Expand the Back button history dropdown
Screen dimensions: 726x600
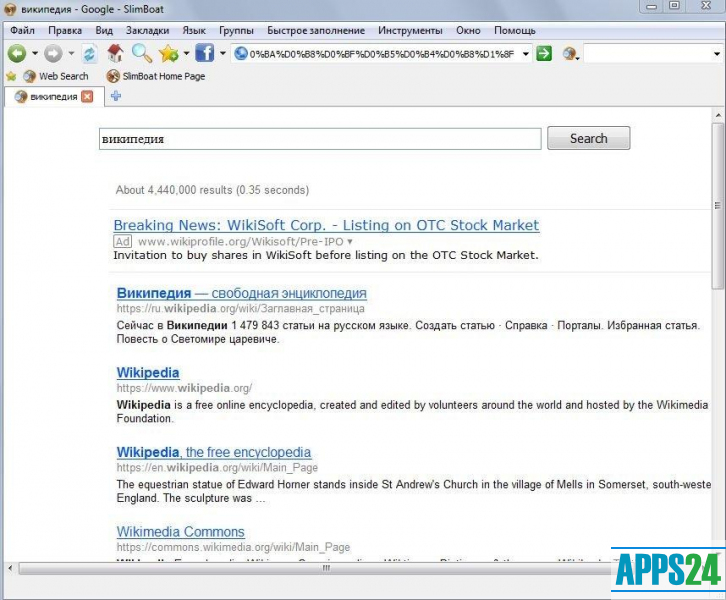(x=35, y=54)
